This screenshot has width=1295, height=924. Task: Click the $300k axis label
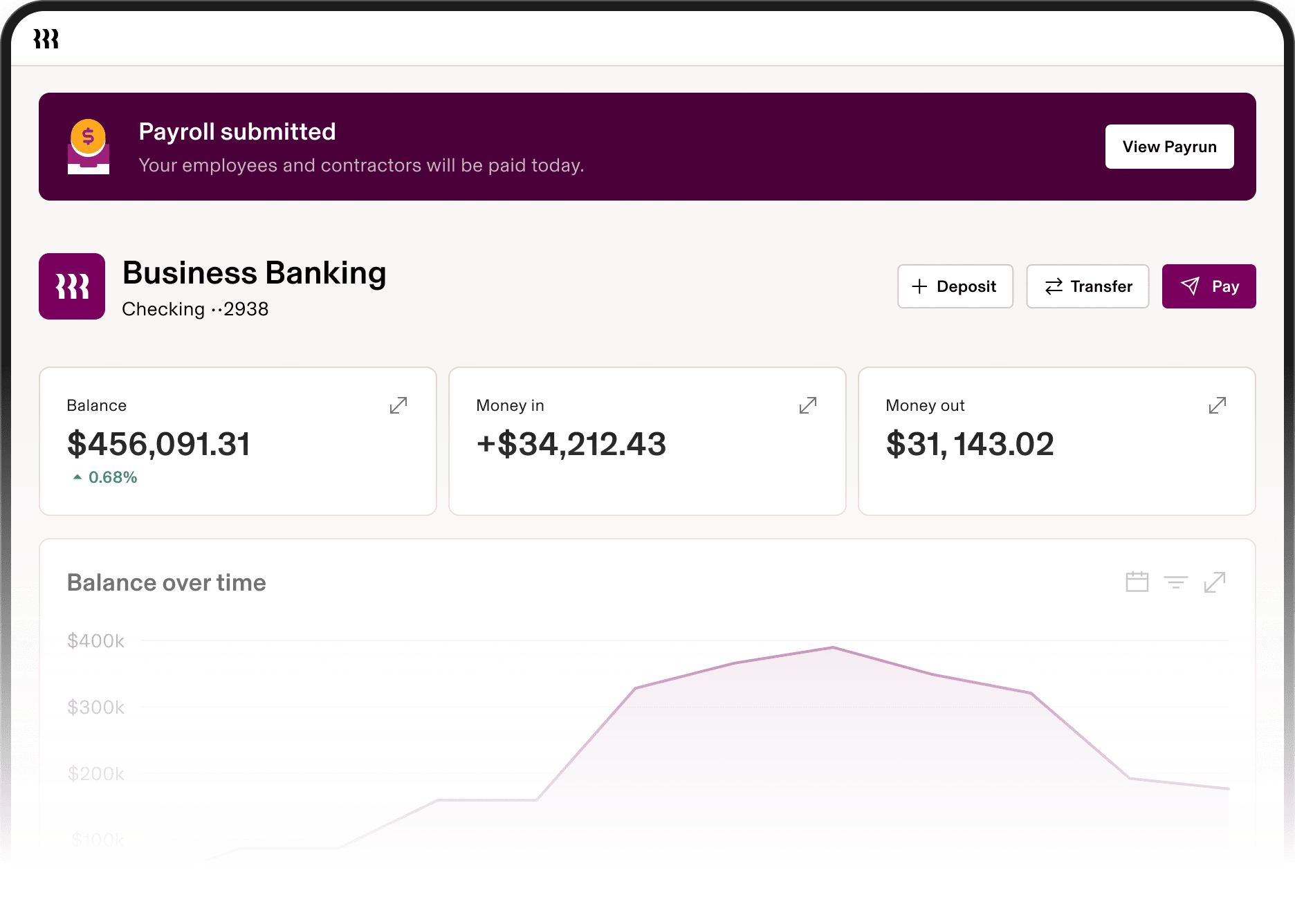pos(95,708)
